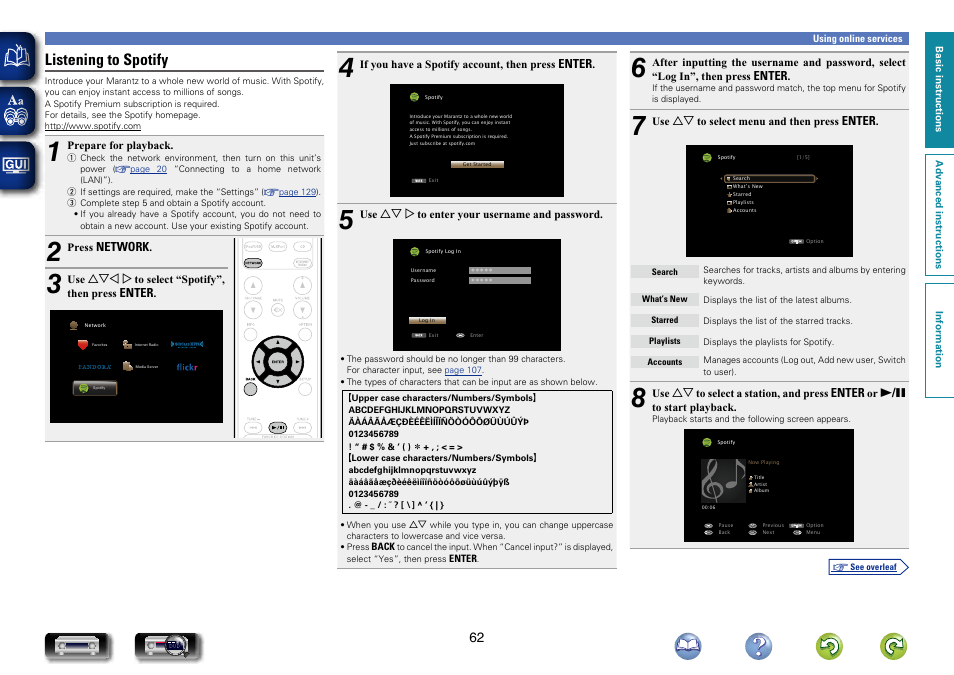Switch to Advanced instructions tab
This screenshot has width=954, height=675.
click(939, 215)
